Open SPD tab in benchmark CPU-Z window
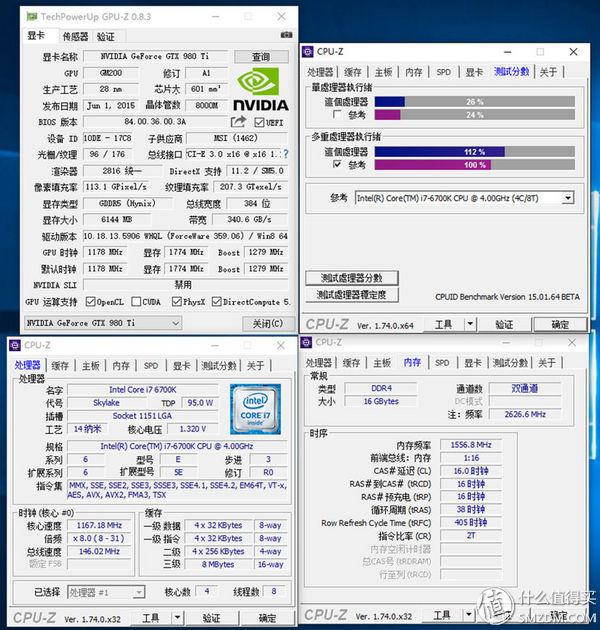Viewport: 600px width, 630px height. [x=444, y=72]
